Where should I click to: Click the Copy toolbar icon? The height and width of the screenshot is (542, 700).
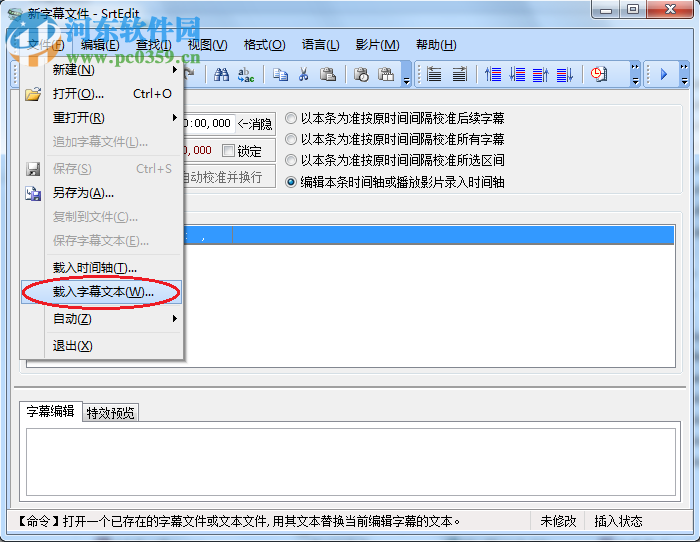pyautogui.click(x=280, y=75)
